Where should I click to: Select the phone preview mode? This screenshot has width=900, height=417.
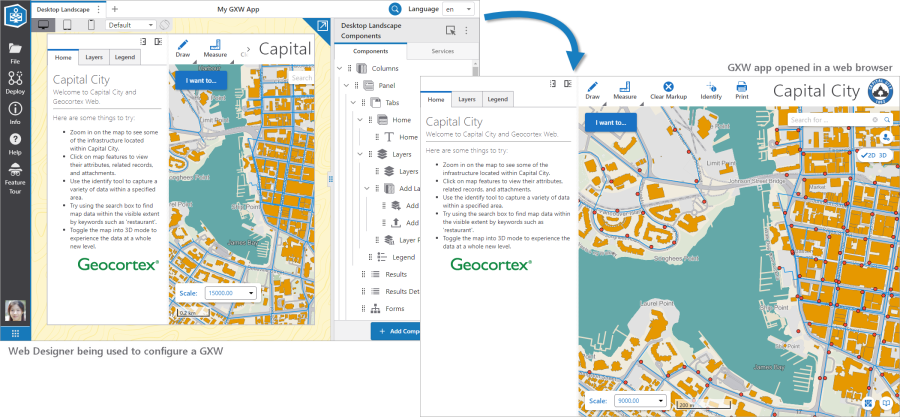91,25
